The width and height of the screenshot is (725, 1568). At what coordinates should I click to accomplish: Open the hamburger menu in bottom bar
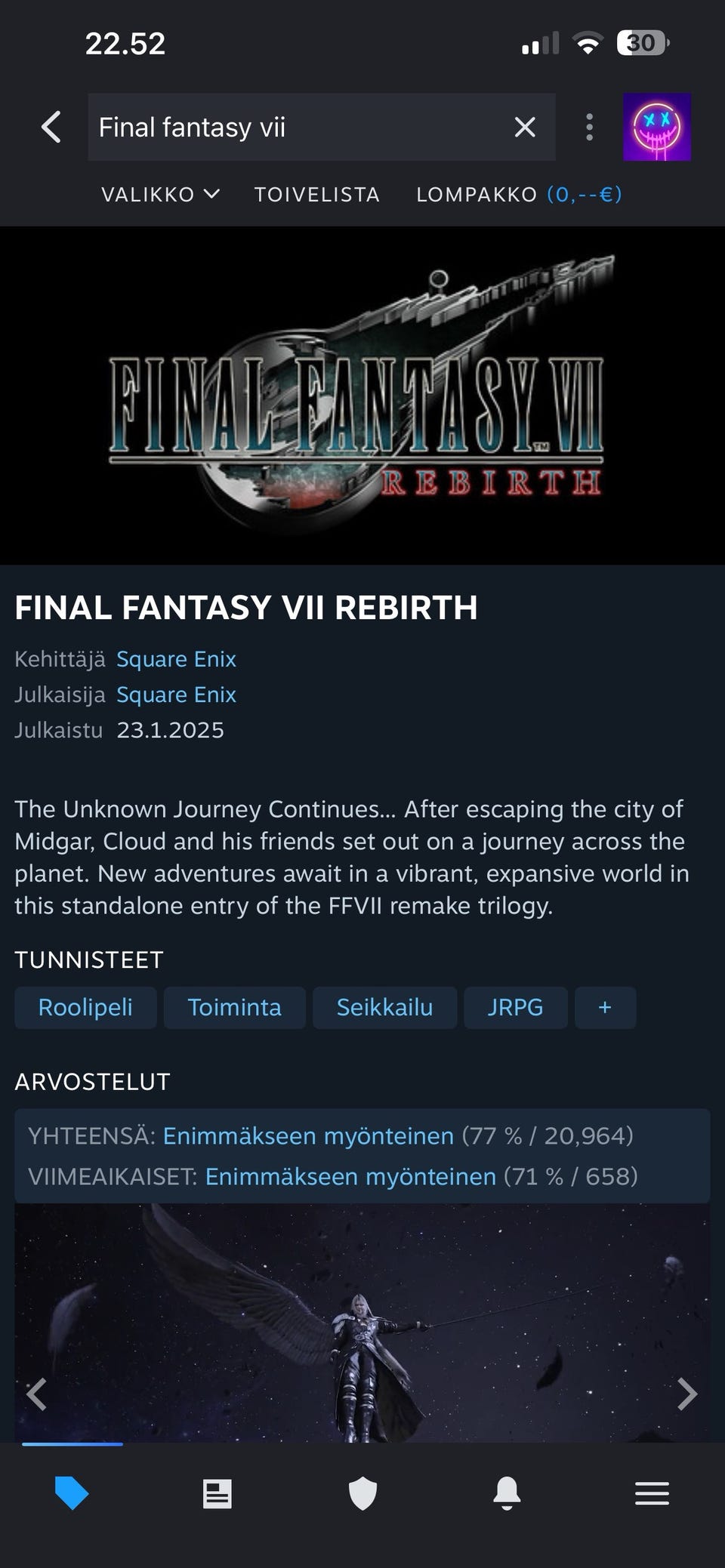pos(652,1493)
